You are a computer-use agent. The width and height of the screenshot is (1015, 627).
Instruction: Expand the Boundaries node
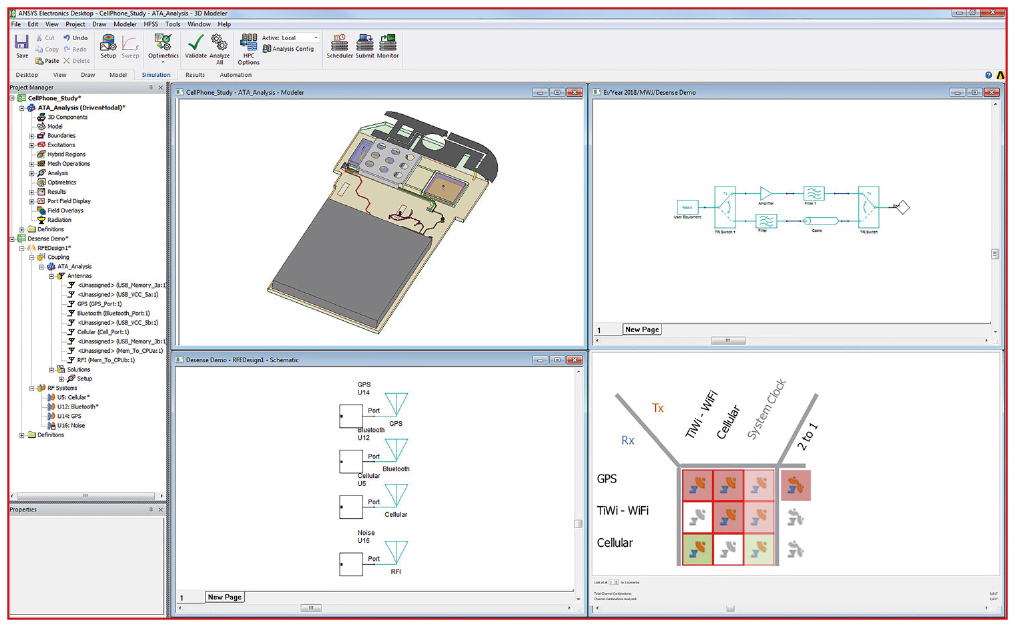click(x=32, y=136)
